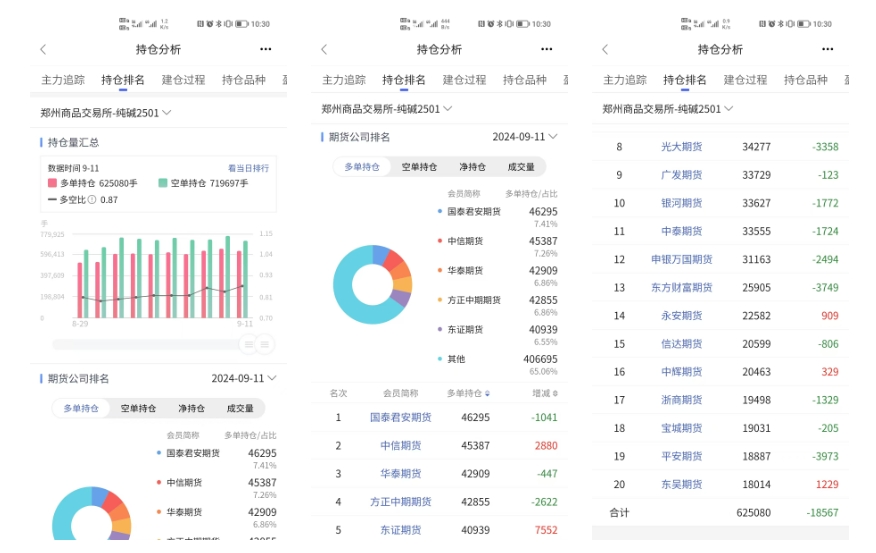
Task: Open the three-dot more menu on middle screen
Action: (546, 49)
